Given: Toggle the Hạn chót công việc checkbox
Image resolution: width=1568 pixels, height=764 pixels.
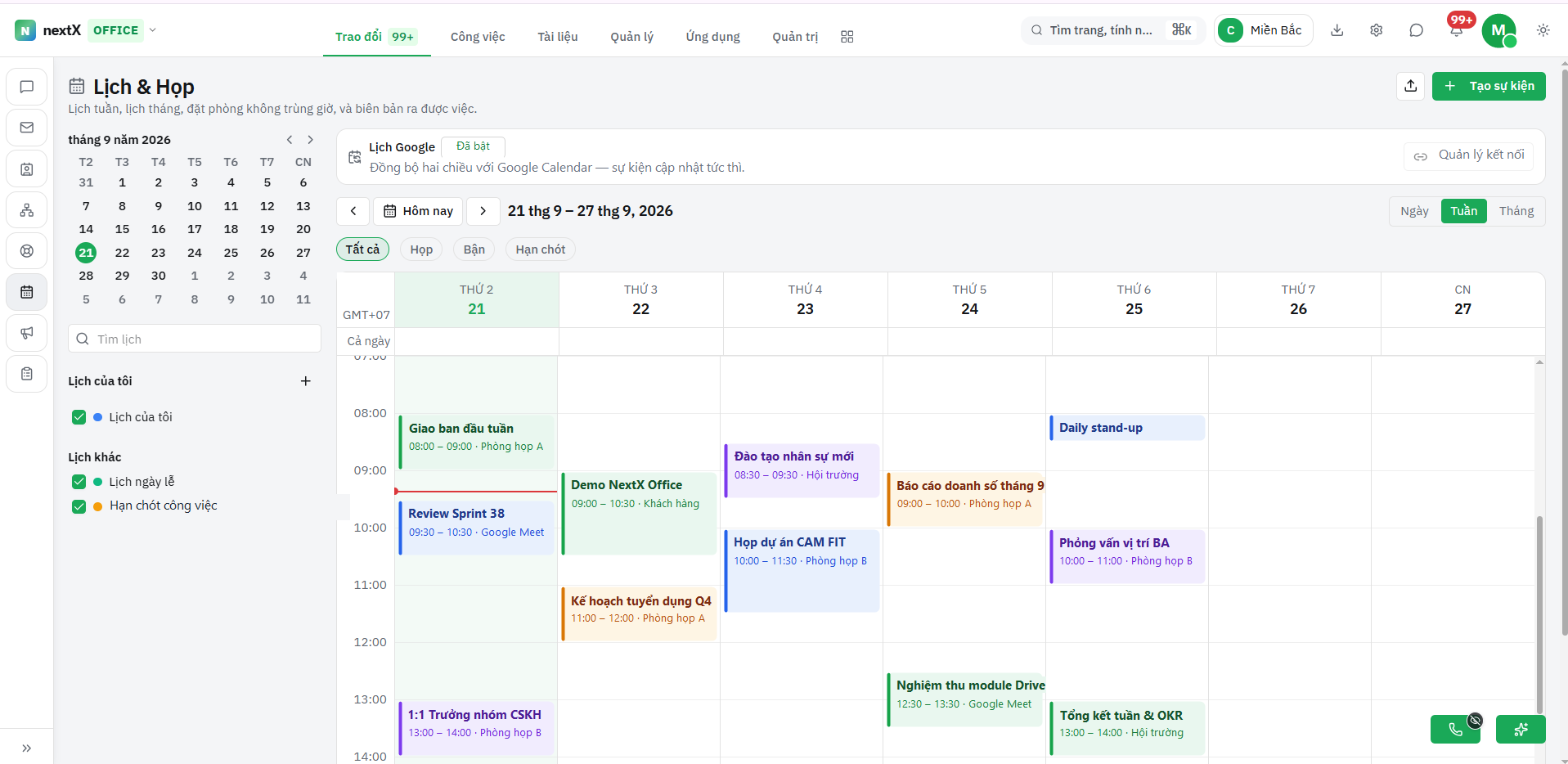Looking at the screenshot, I should coord(79,506).
